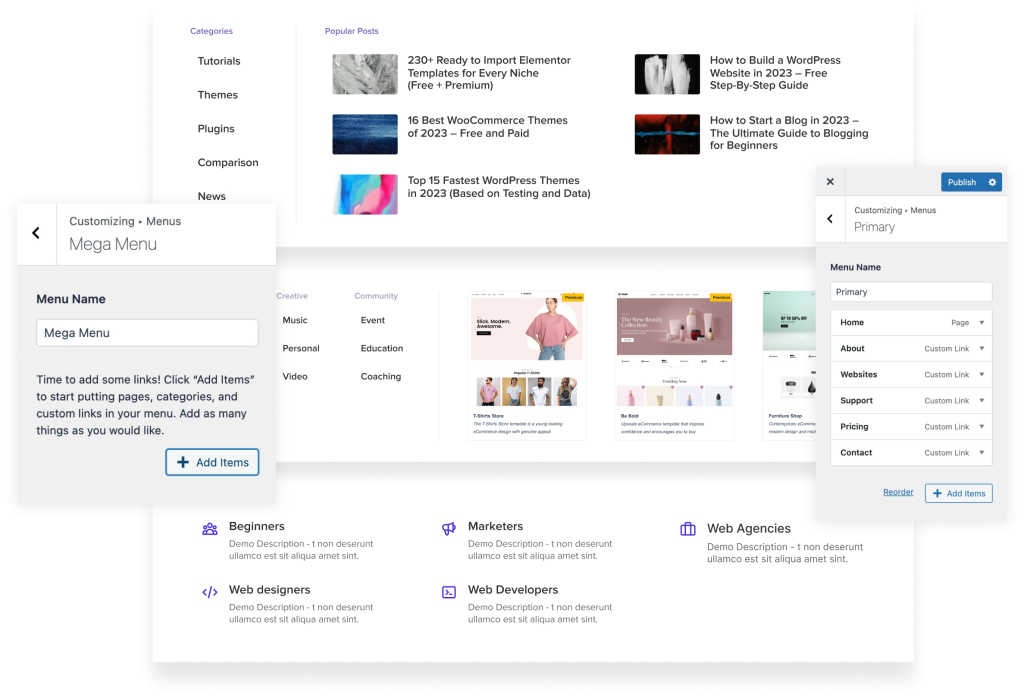
Task: Open the WooCommerce Themes post thumbnail
Action: [x=365, y=134]
